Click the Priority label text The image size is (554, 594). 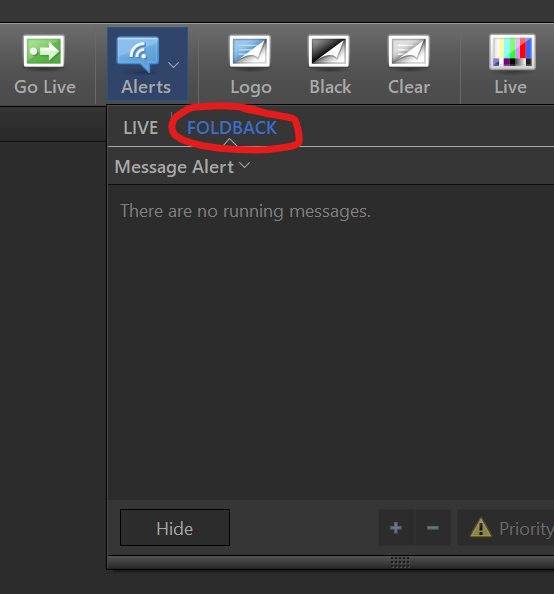coord(527,529)
